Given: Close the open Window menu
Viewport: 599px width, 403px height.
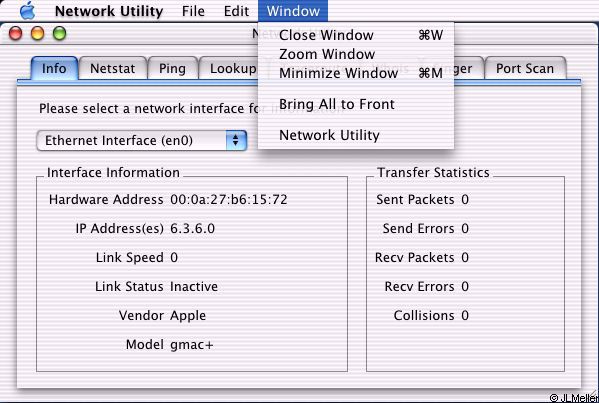Looking at the screenshot, I should [x=293, y=11].
